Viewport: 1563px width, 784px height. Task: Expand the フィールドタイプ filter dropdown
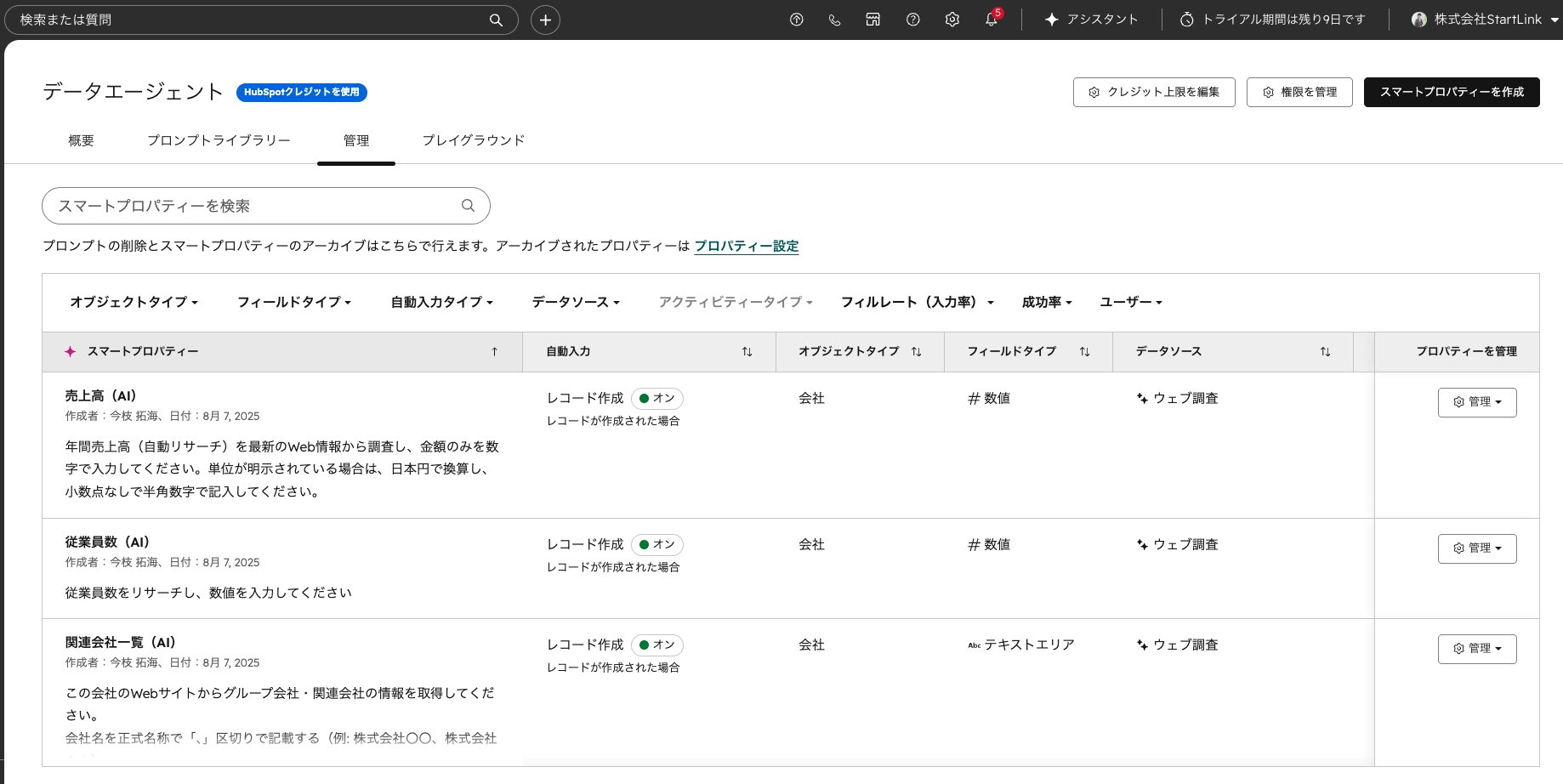[x=294, y=302]
